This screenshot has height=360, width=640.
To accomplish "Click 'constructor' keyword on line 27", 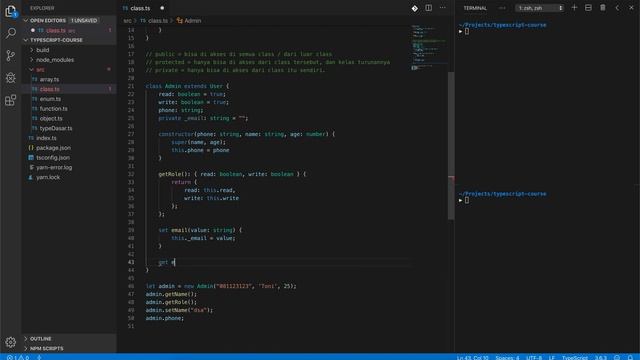I will click(x=176, y=134).
